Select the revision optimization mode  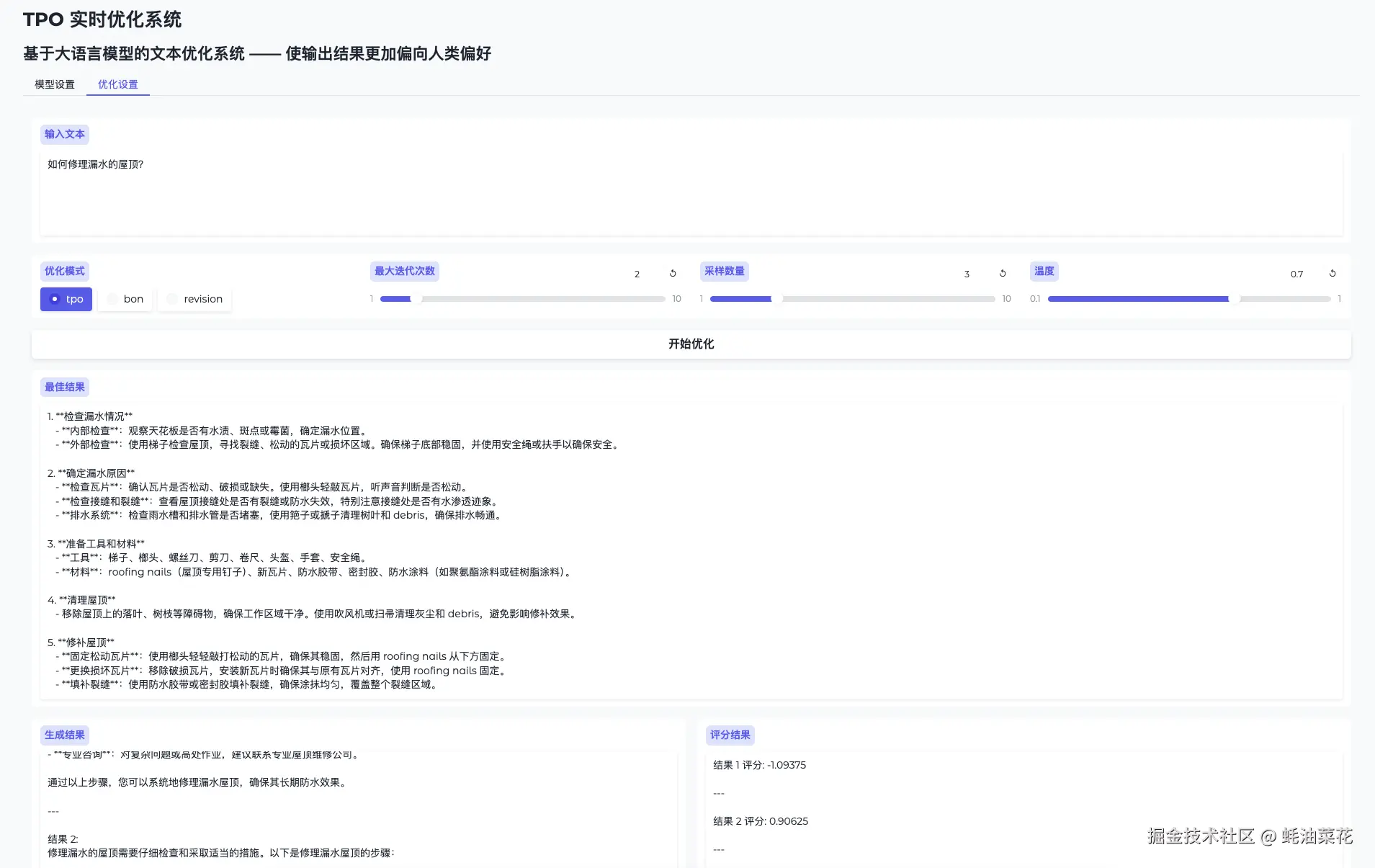(x=195, y=299)
